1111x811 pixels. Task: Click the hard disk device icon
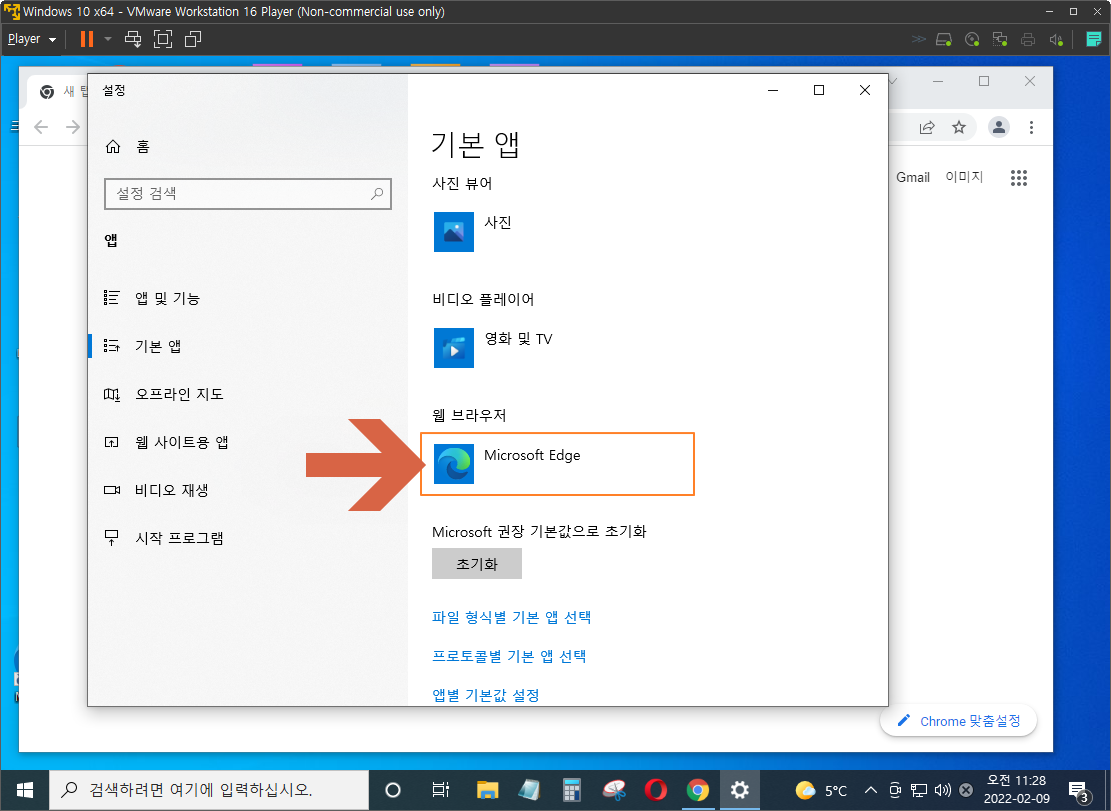tap(944, 39)
